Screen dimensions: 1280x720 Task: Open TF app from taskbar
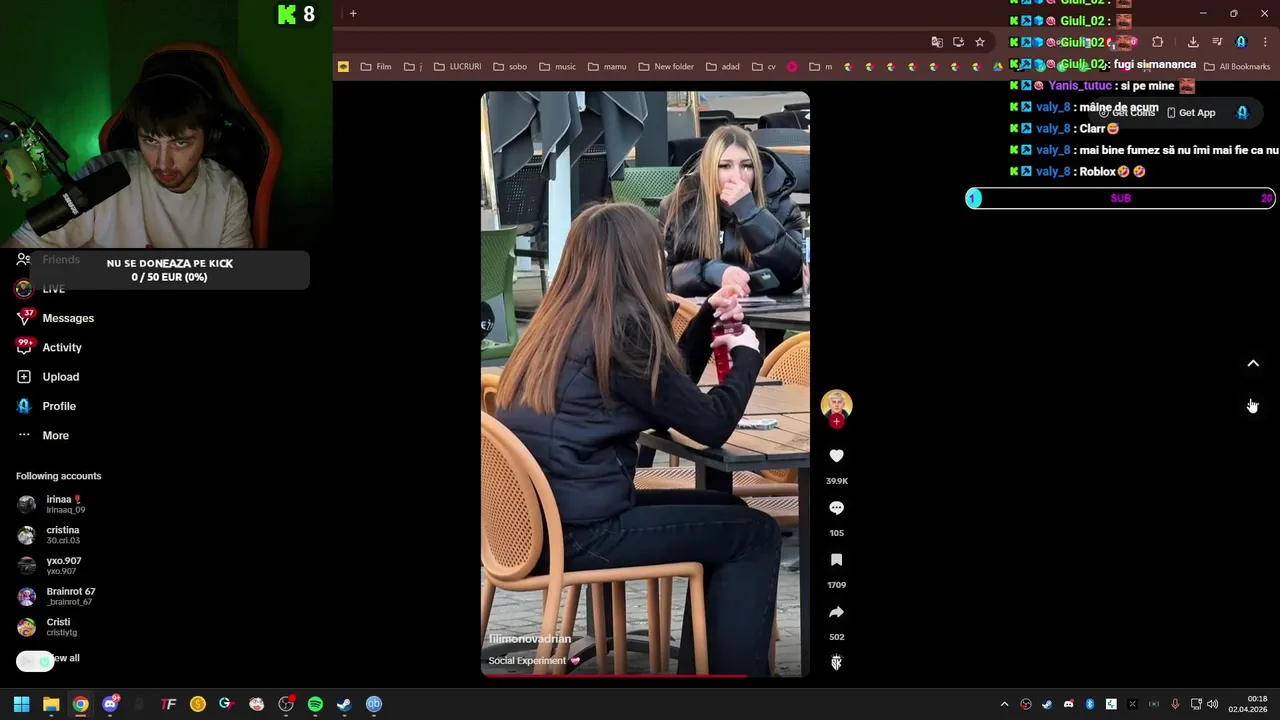(x=168, y=704)
